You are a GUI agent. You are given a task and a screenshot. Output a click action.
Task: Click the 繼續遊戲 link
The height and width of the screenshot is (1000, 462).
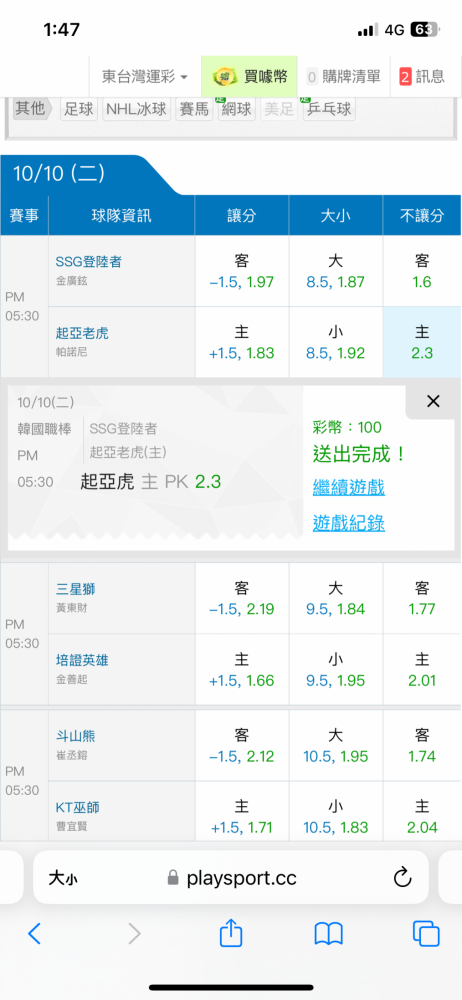(348, 488)
